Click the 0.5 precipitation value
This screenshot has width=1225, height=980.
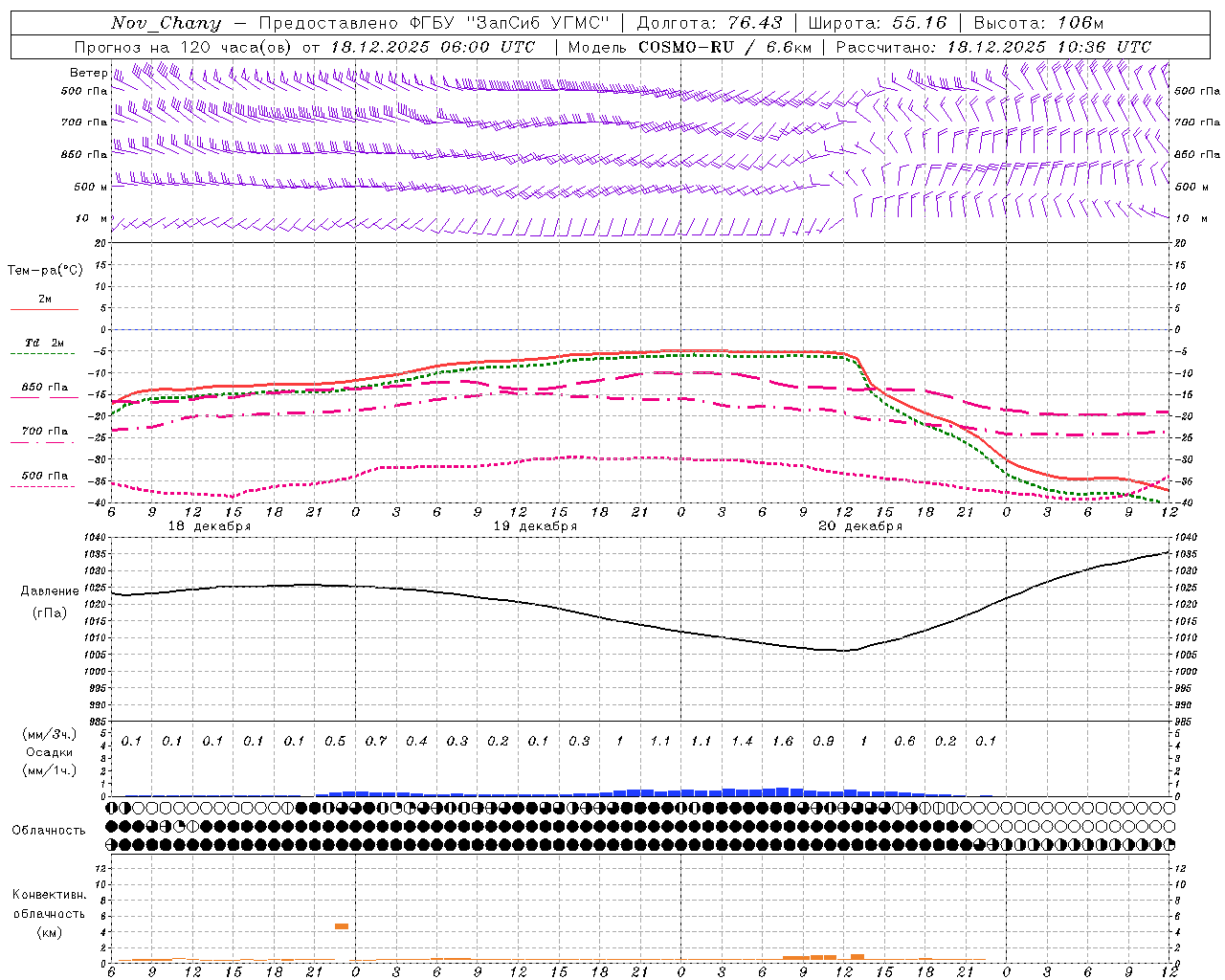[335, 742]
